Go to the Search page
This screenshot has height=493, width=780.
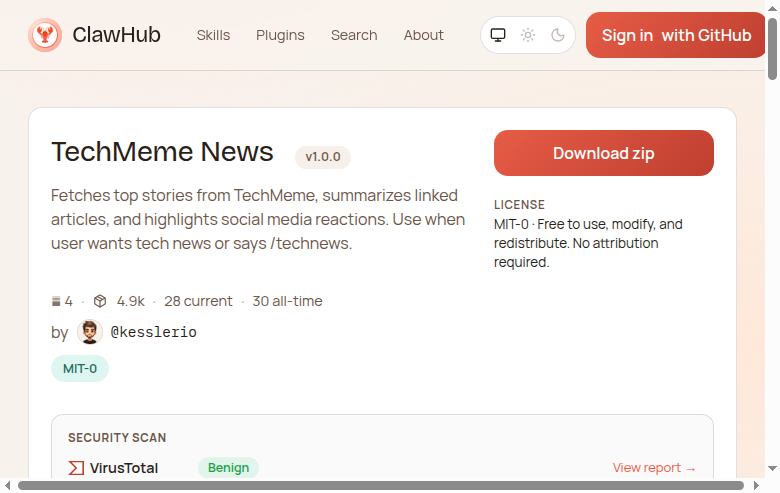tap(354, 35)
